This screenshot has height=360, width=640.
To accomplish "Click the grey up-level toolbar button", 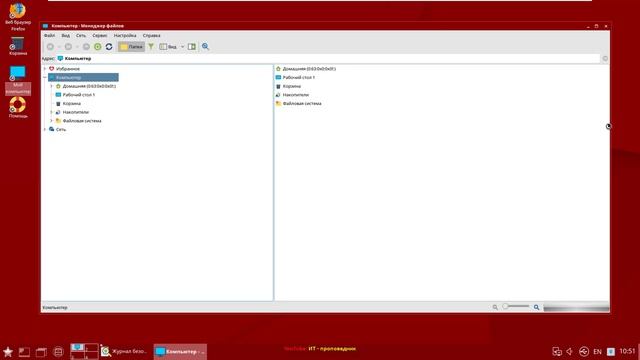I will click(x=86, y=47).
